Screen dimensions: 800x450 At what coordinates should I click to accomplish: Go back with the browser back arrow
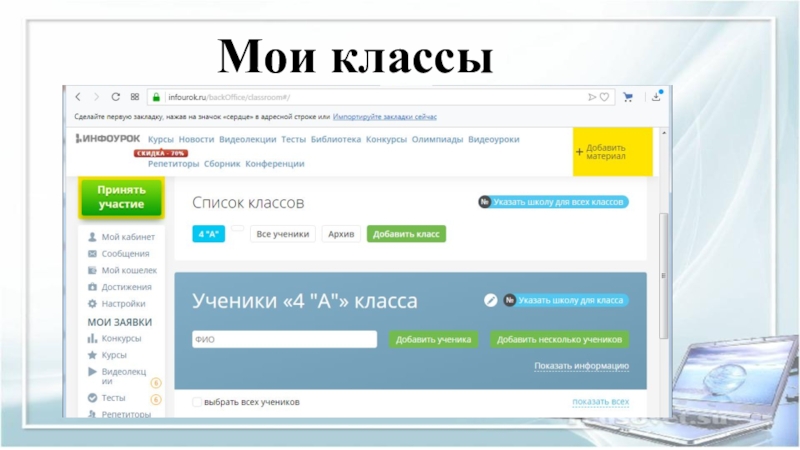coord(78,97)
